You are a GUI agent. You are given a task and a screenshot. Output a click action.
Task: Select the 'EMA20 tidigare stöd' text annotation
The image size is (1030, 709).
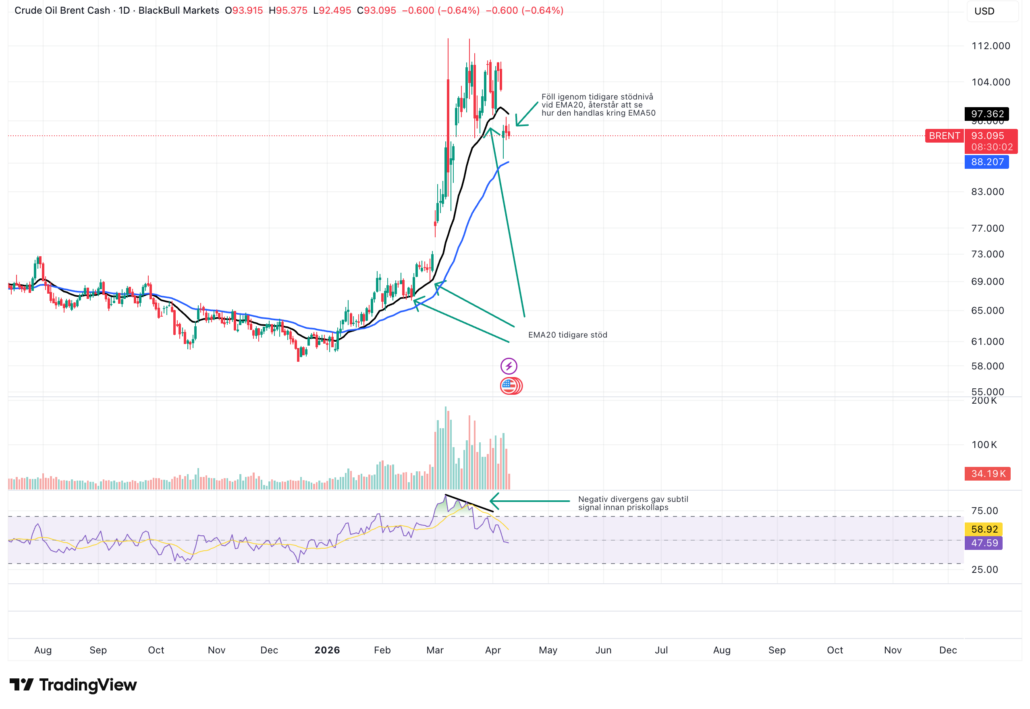point(567,335)
